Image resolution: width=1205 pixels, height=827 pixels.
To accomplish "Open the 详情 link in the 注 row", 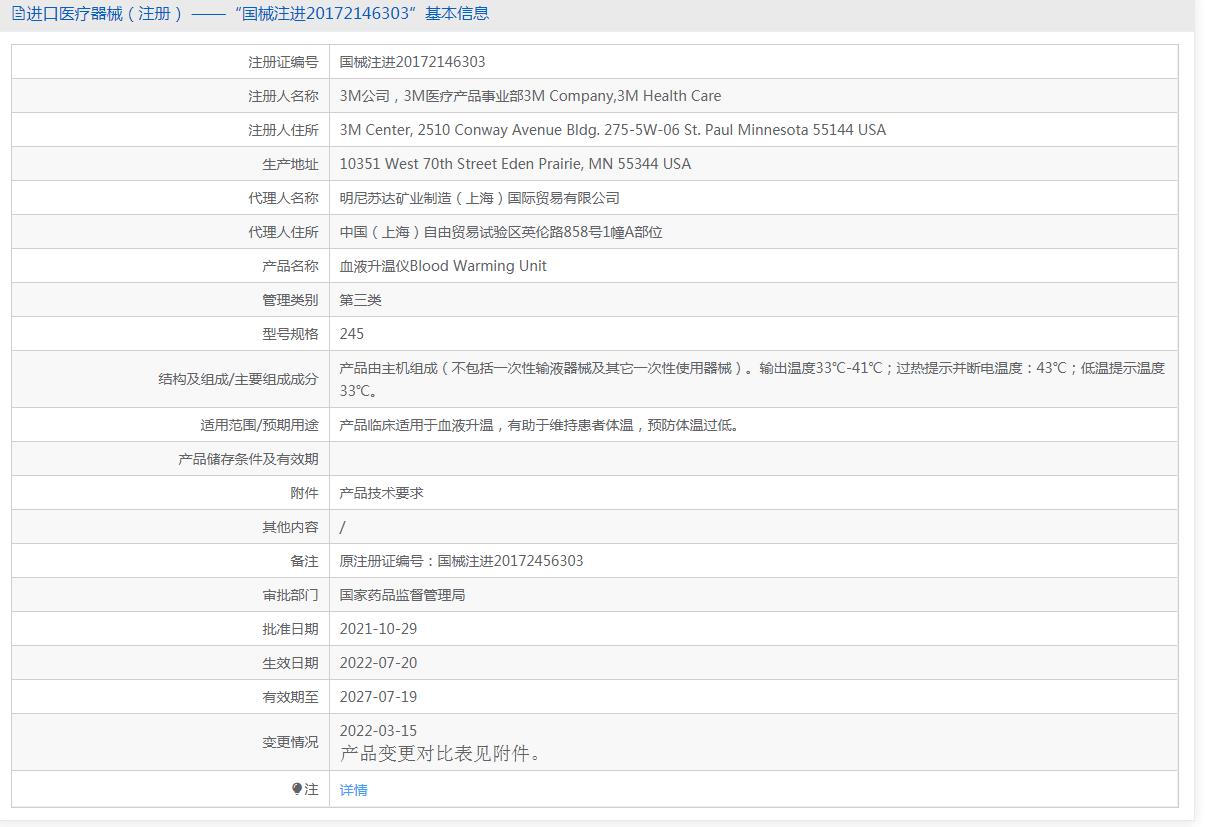I will pos(354,790).
